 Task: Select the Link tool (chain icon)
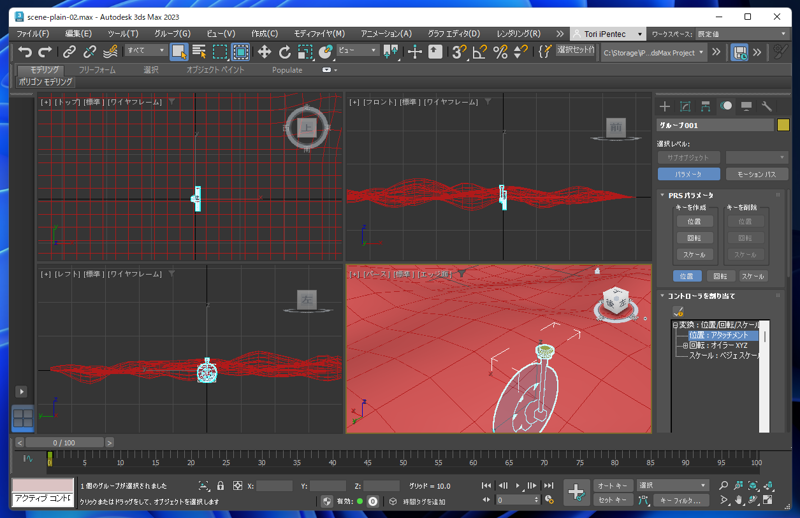click(69, 52)
